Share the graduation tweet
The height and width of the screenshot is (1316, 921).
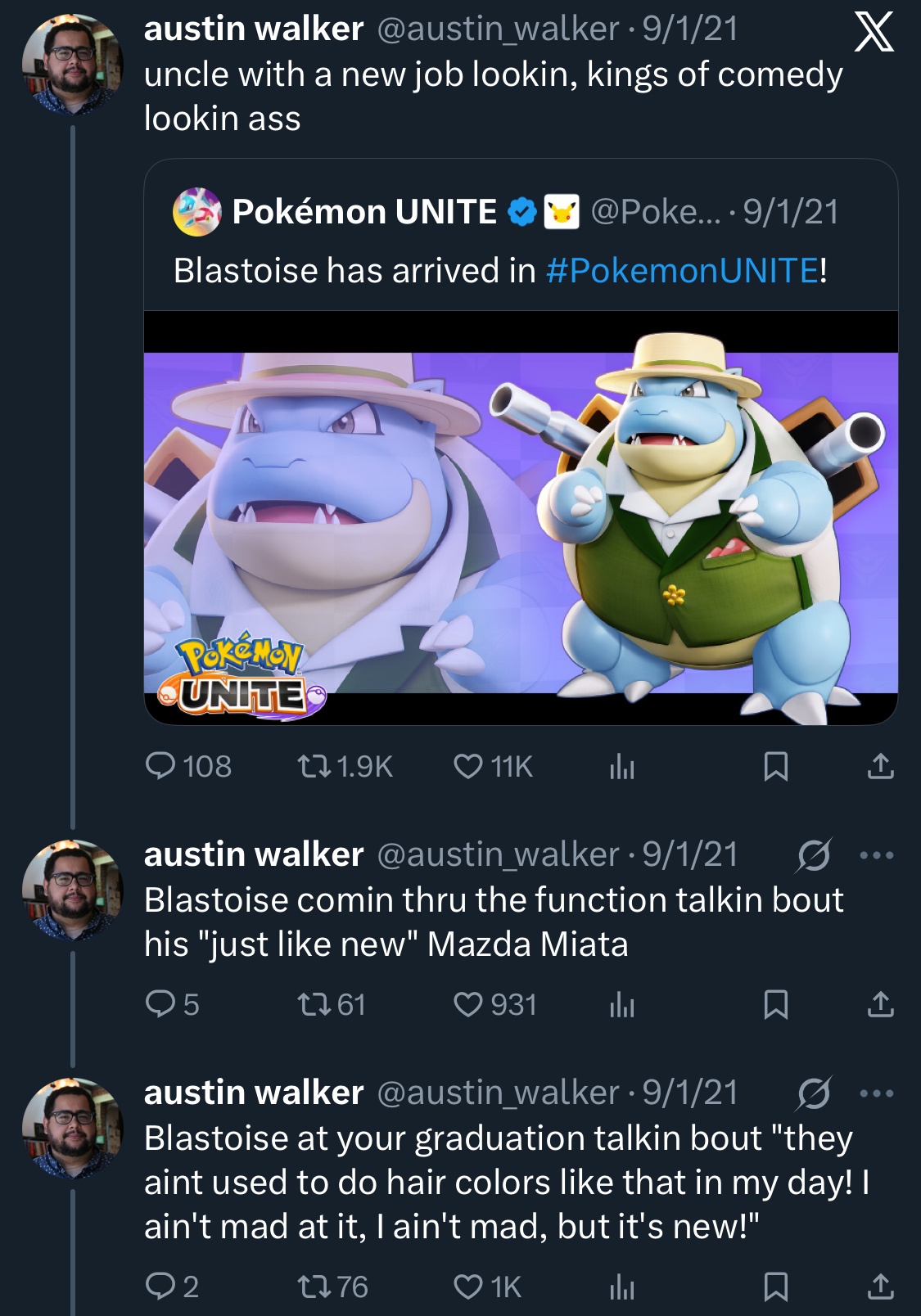880,1287
